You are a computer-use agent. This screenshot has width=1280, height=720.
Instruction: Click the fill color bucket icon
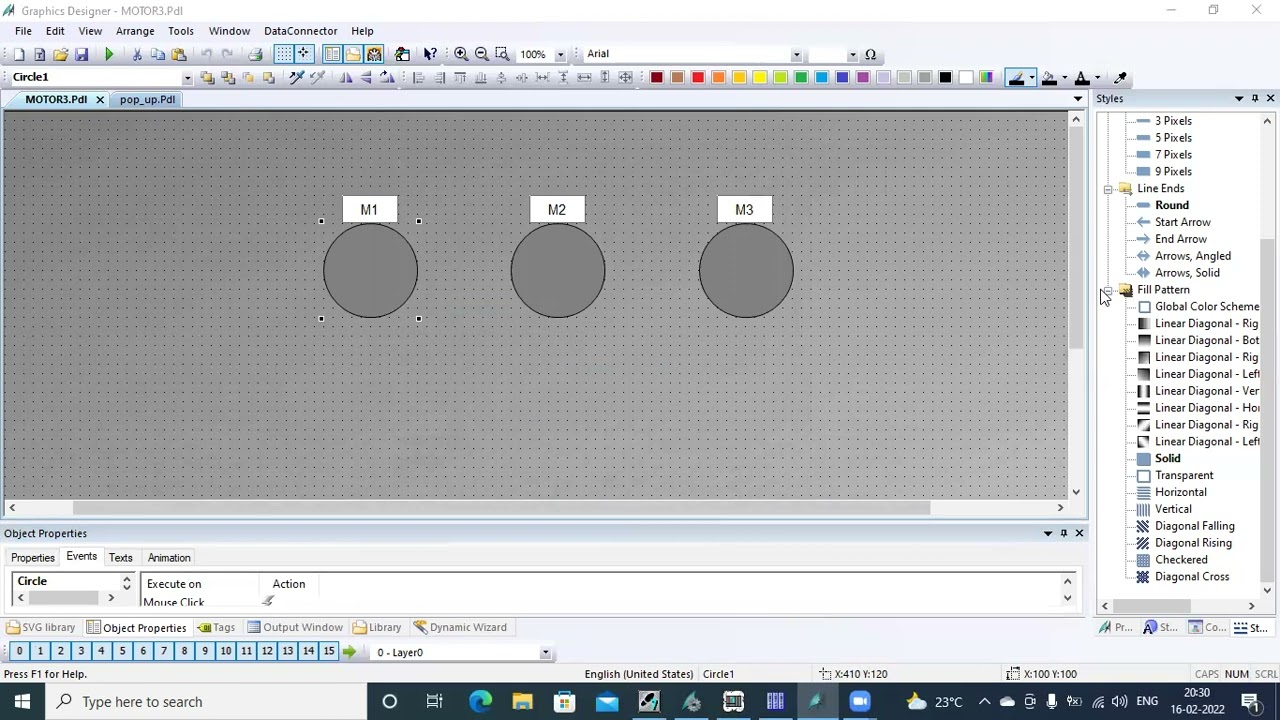(1048, 77)
